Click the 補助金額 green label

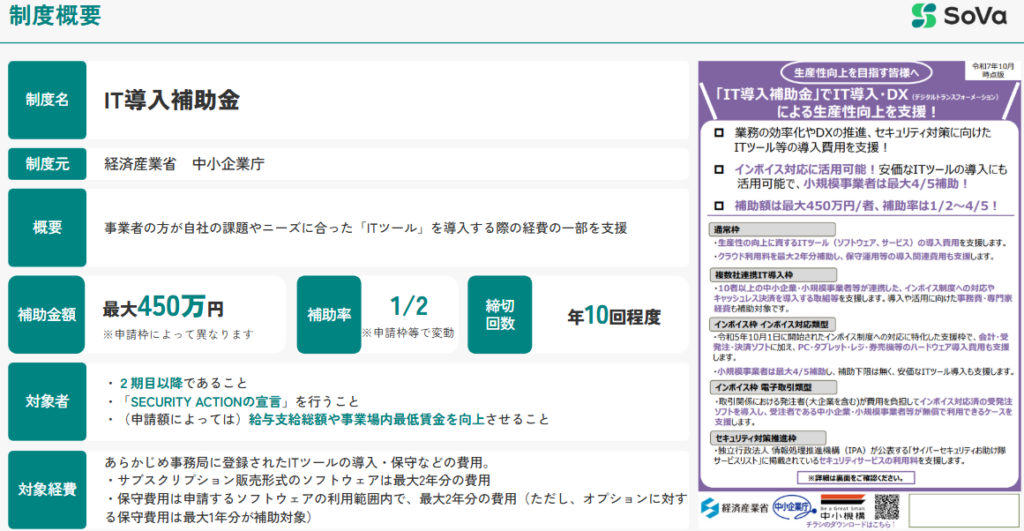click(47, 314)
